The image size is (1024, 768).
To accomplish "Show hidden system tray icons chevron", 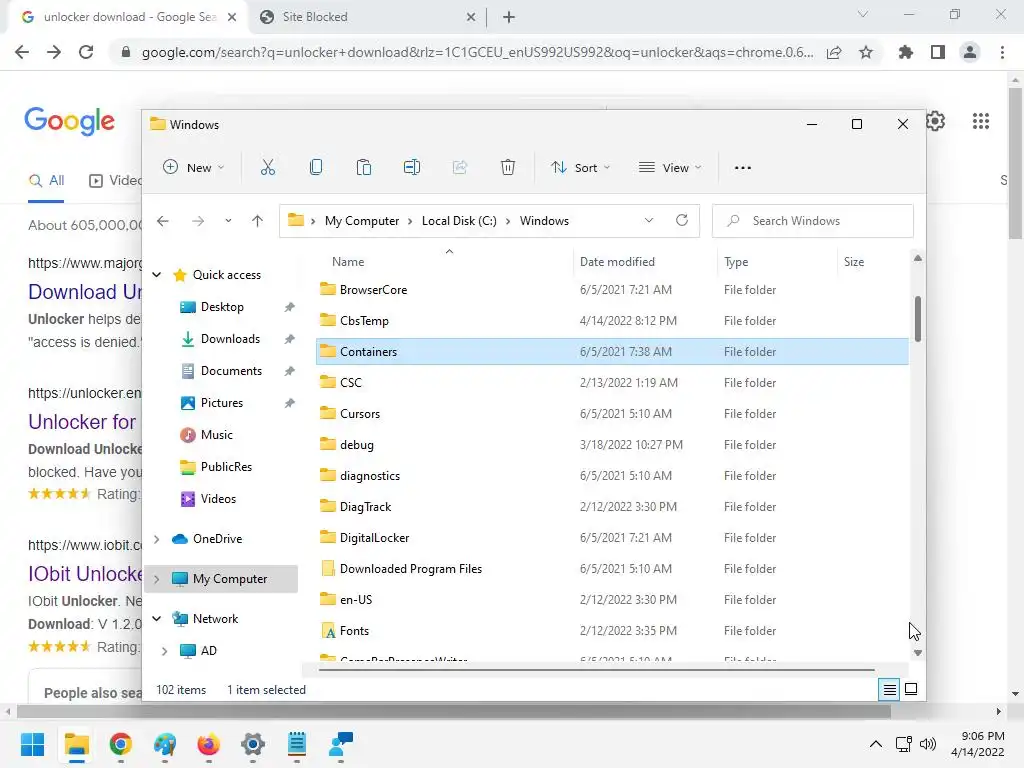I will click(876, 744).
